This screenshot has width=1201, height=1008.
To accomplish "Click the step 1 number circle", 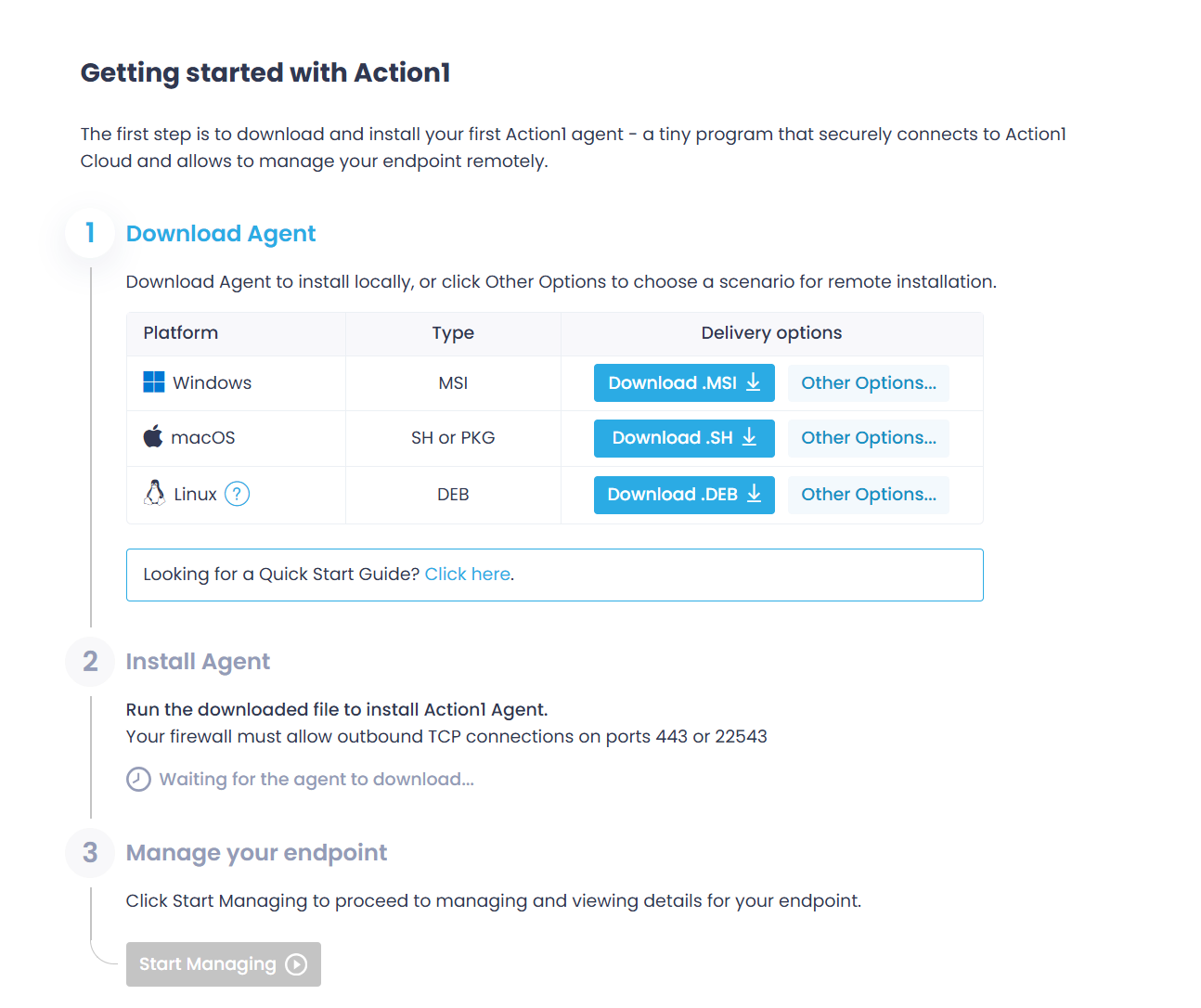I will 90,233.
